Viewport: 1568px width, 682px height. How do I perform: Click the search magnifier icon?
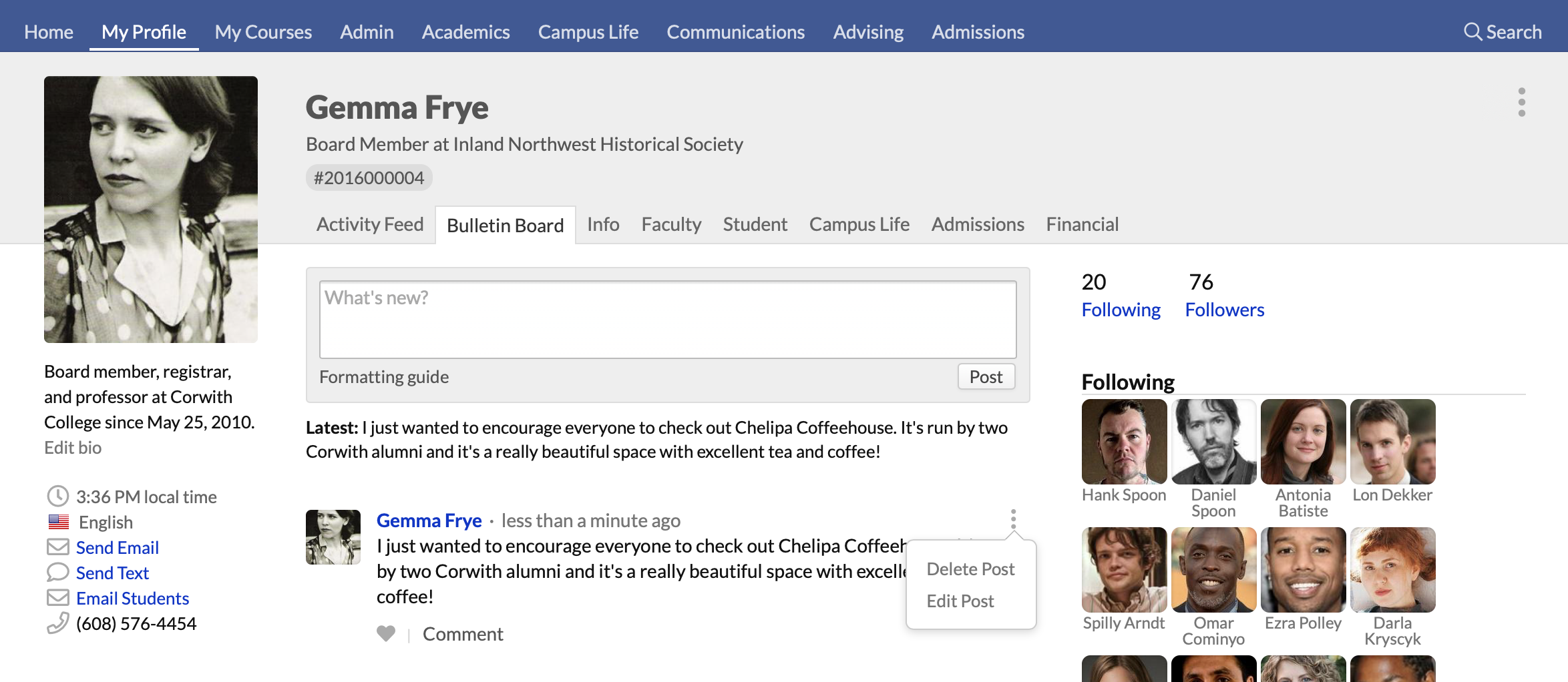1472,31
